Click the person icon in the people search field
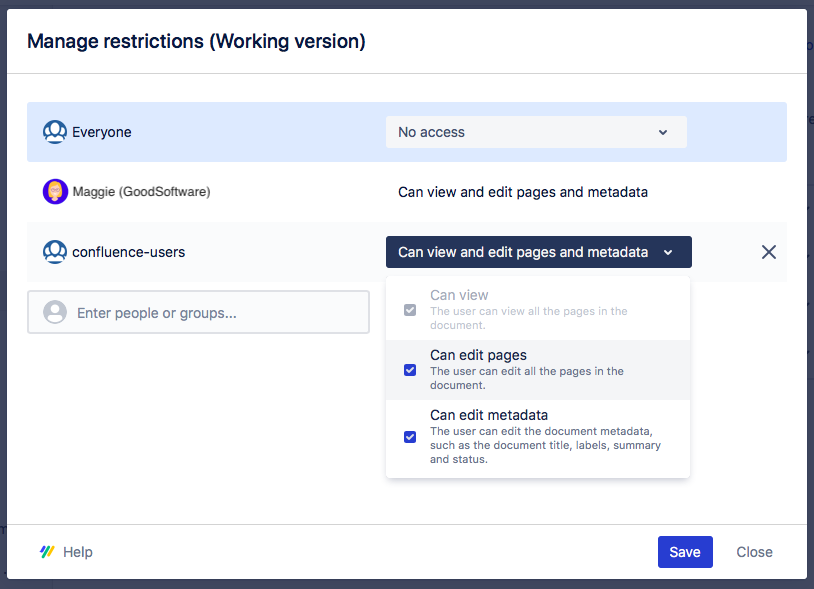Viewport: 814px width, 589px height. (55, 312)
